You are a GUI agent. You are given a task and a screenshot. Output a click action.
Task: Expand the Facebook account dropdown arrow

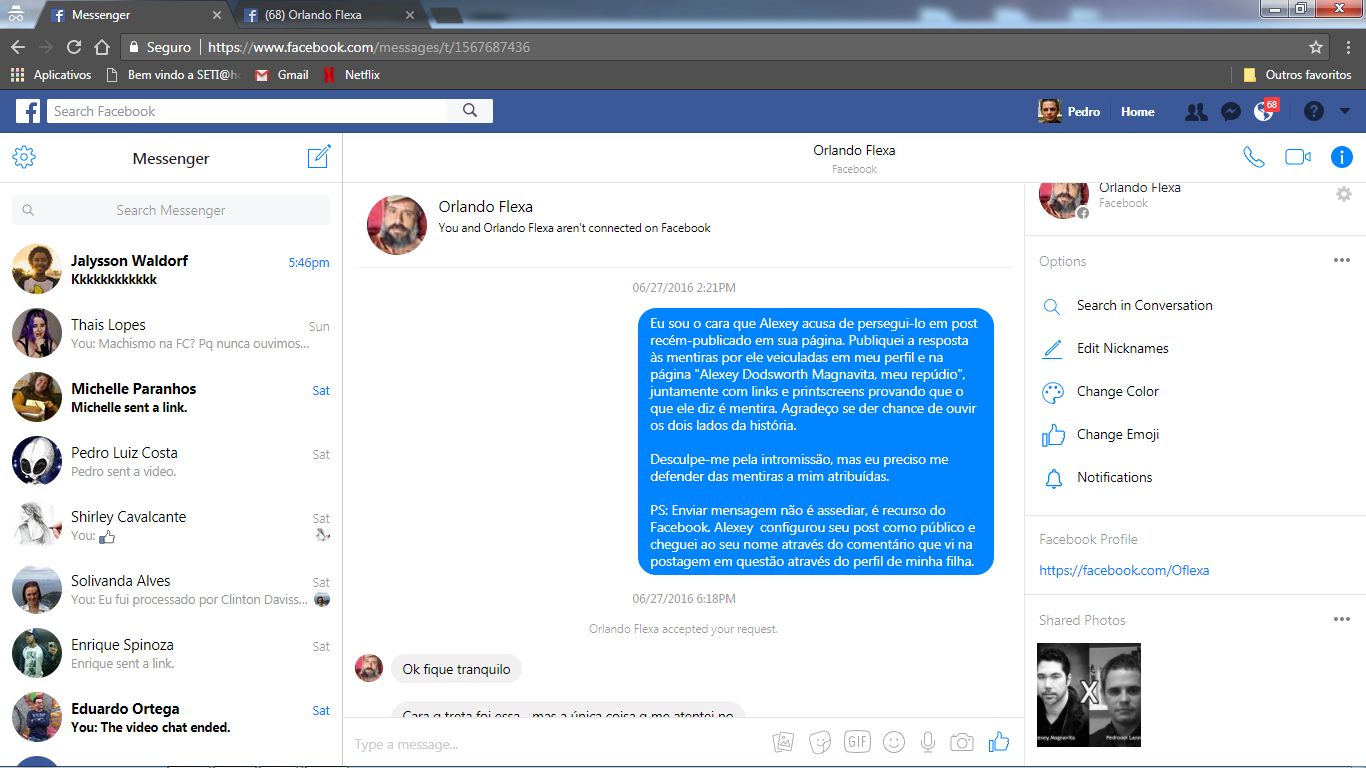pyautogui.click(x=1345, y=112)
